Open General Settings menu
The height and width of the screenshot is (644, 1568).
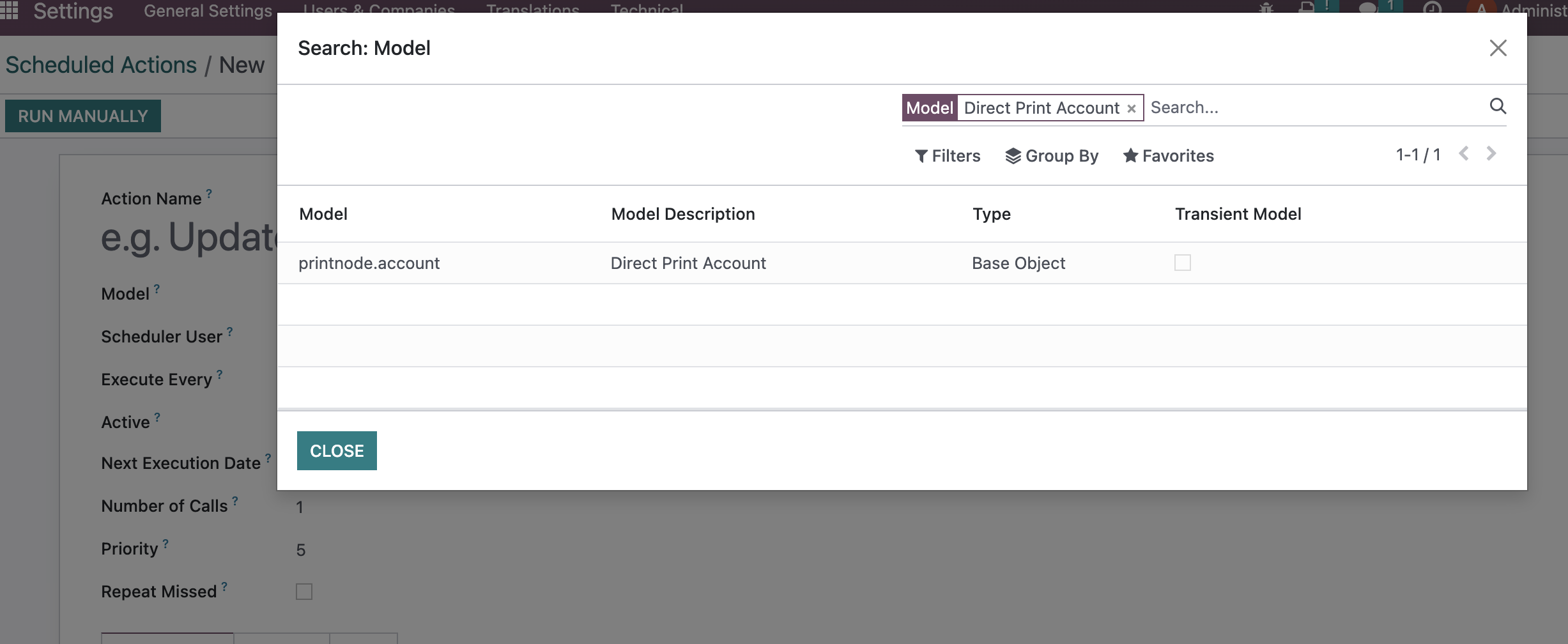208,11
